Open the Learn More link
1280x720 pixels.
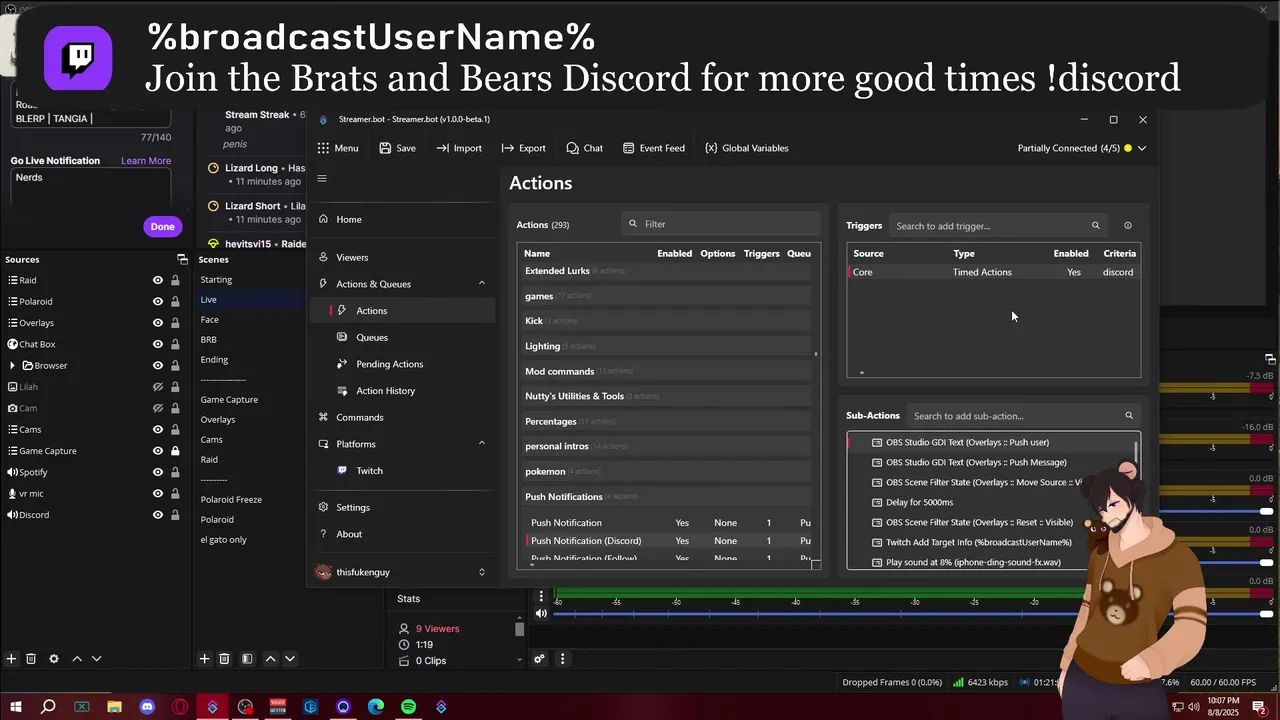coord(146,161)
